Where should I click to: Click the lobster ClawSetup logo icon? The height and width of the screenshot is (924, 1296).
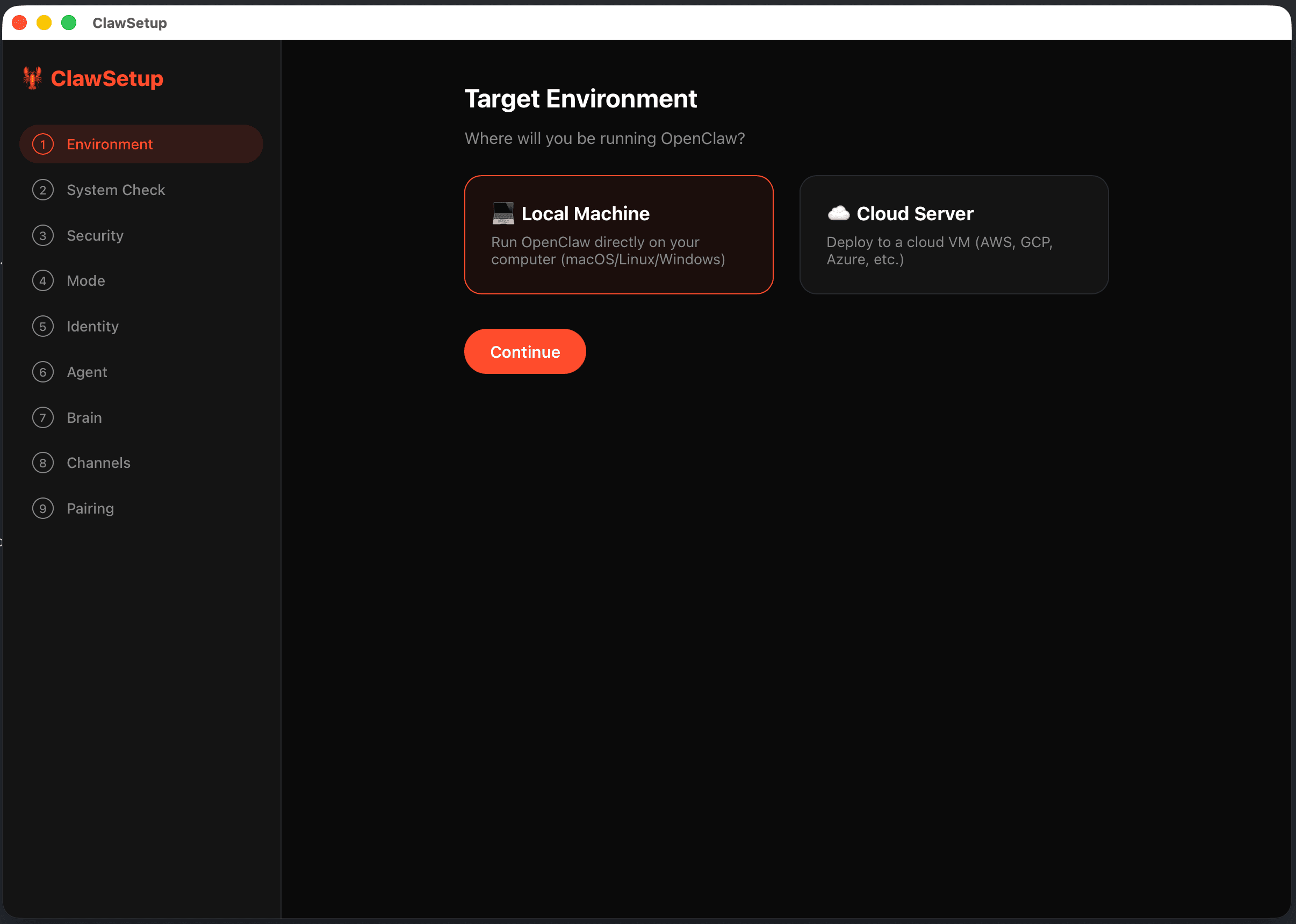[x=32, y=78]
